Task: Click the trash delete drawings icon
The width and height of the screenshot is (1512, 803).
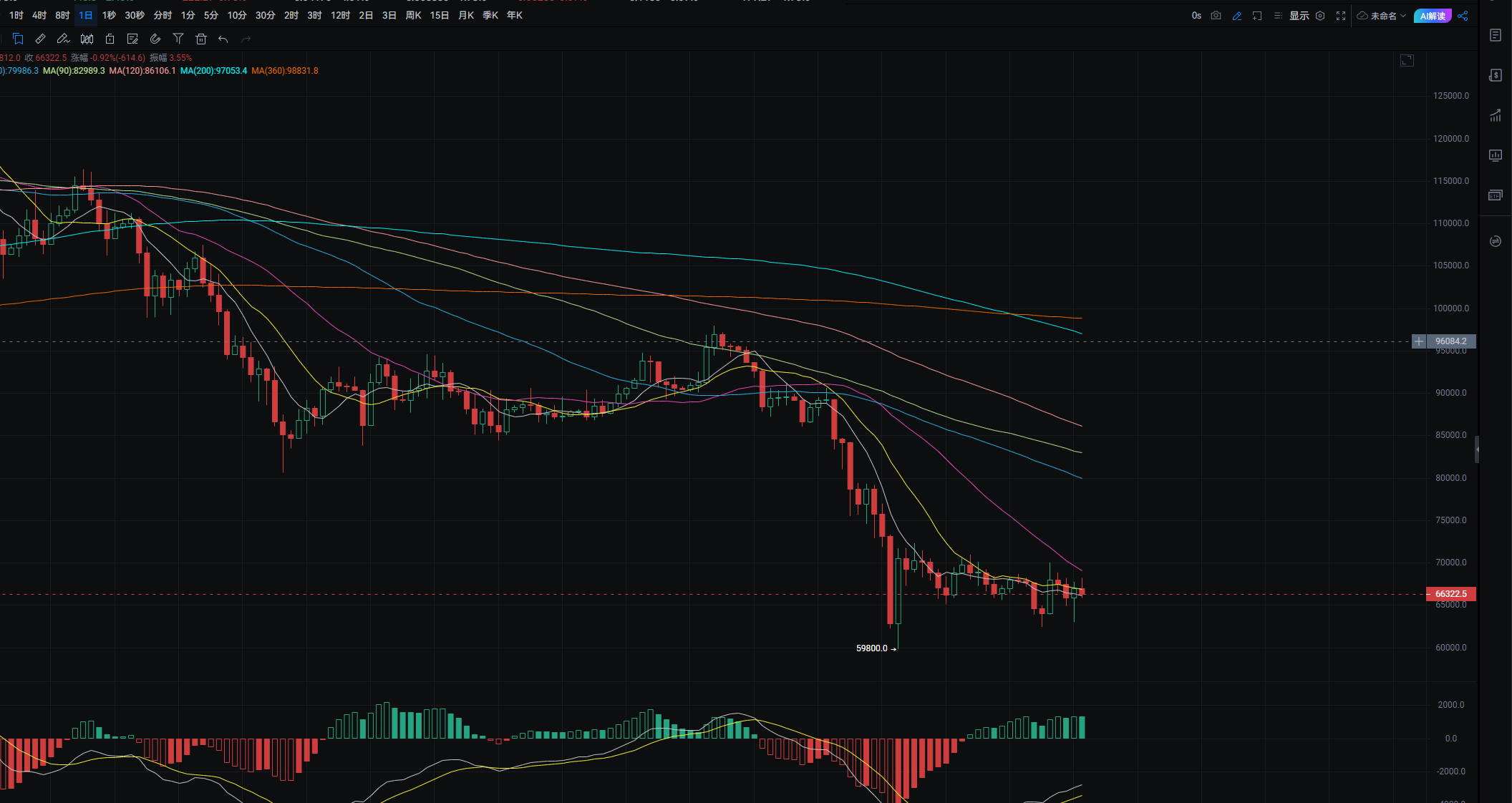Action: 201,39
